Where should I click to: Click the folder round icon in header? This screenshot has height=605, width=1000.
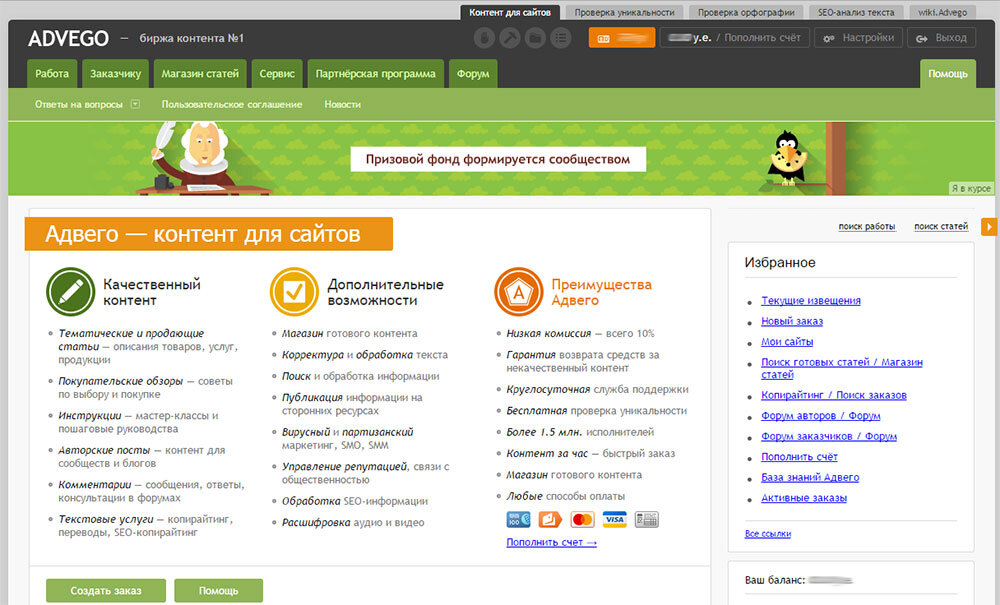click(535, 38)
